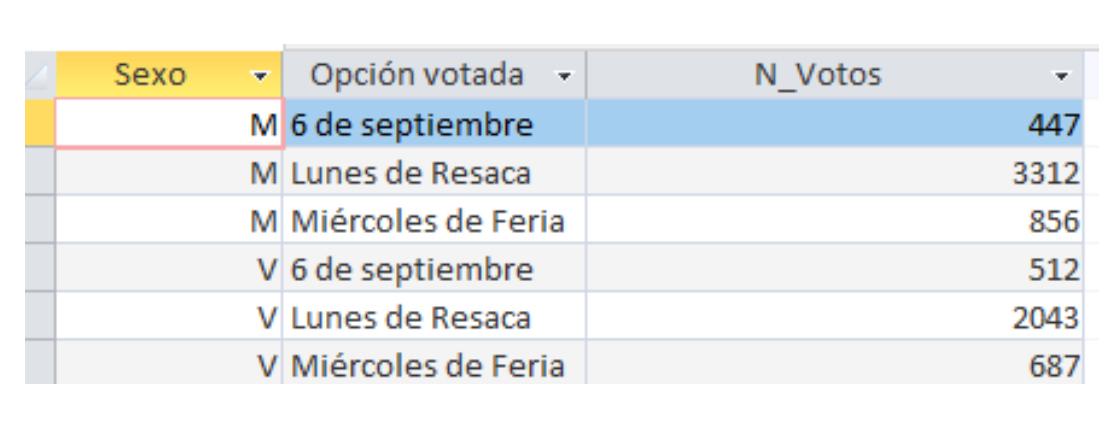Open the Opción votada column dropdown arrow
The width and height of the screenshot is (1111, 432).
point(565,76)
